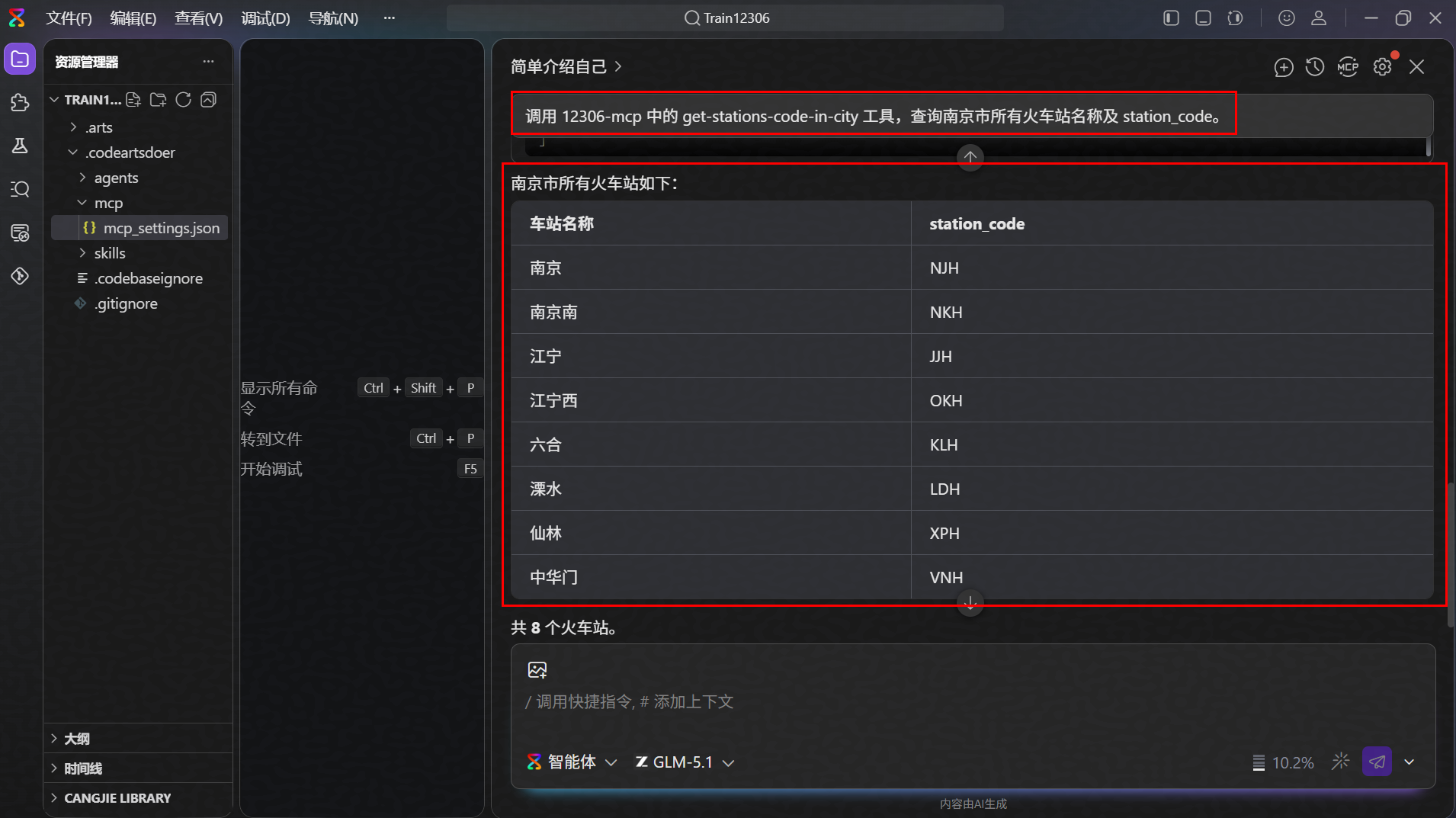The width and height of the screenshot is (1456, 818).
Task: Click the Train12306 search box
Action: (725, 18)
